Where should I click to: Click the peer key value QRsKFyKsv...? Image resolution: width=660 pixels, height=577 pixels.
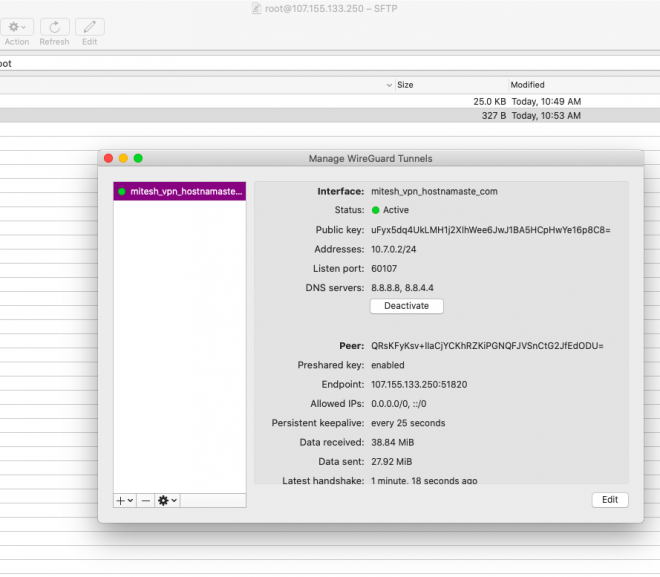point(487,346)
